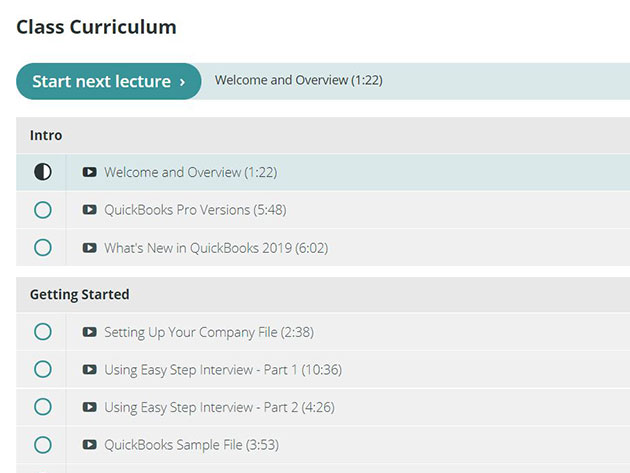This screenshot has width=630, height=473.
Task: Click video icon beside What's New in QuickBooks 2019
Action: (89, 248)
